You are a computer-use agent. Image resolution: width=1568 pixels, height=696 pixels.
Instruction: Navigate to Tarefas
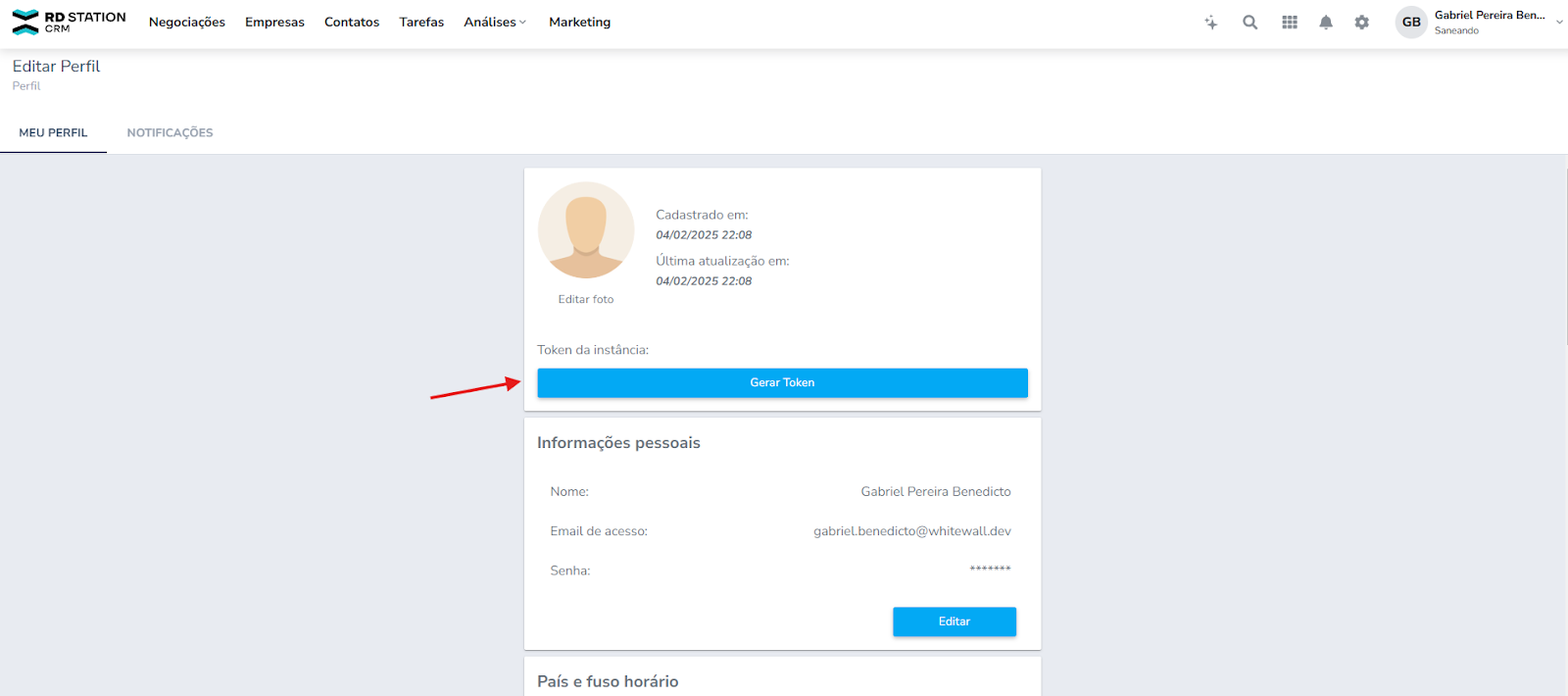click(x=421, y=23)
